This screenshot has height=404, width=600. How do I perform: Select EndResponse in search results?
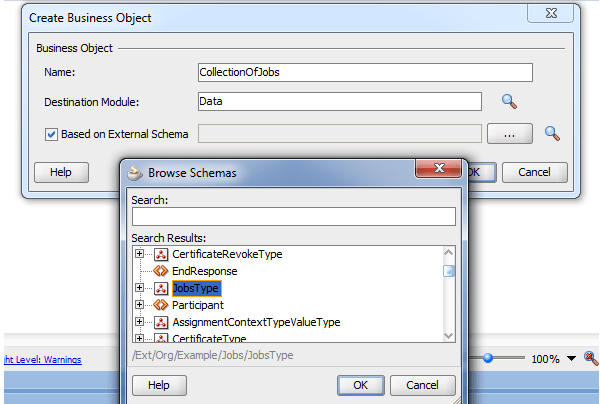(x=204, y=271)
